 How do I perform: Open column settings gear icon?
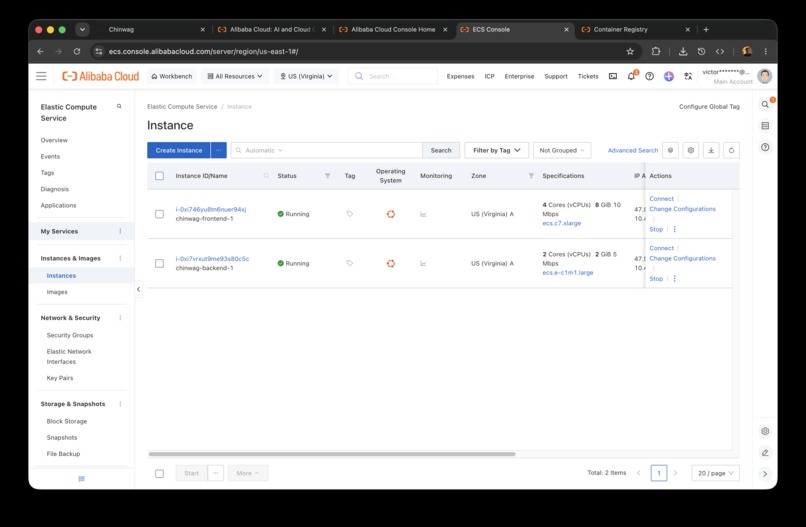pyautogui.click(x=690, y=150)
